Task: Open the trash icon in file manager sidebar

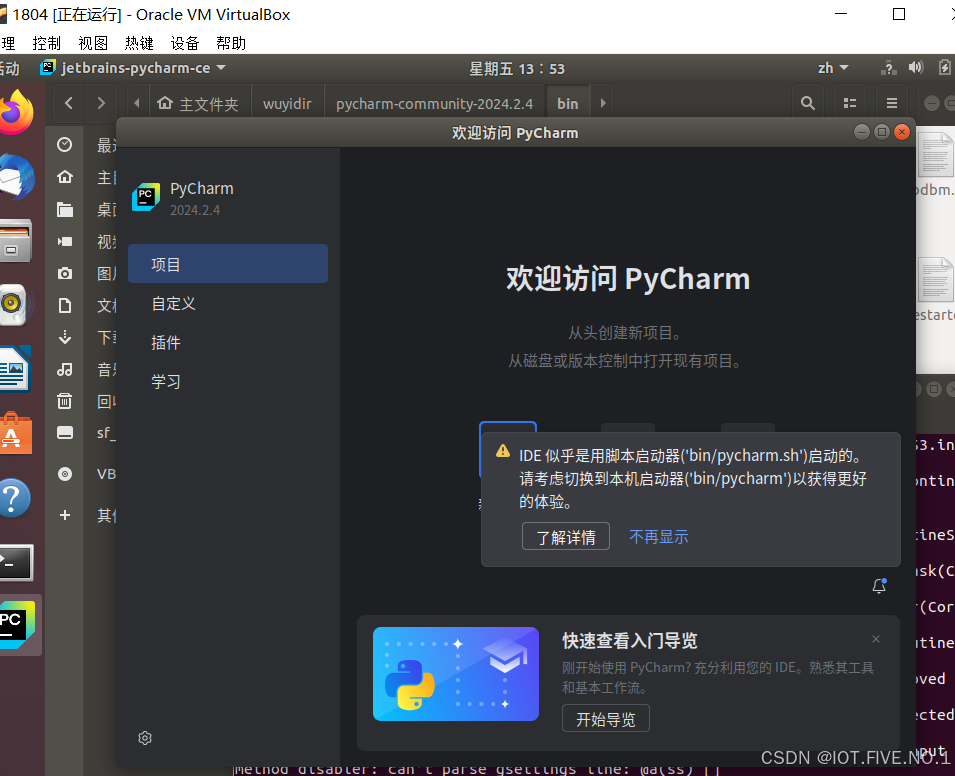Action: pyautogui.click(x=65, y=401)
